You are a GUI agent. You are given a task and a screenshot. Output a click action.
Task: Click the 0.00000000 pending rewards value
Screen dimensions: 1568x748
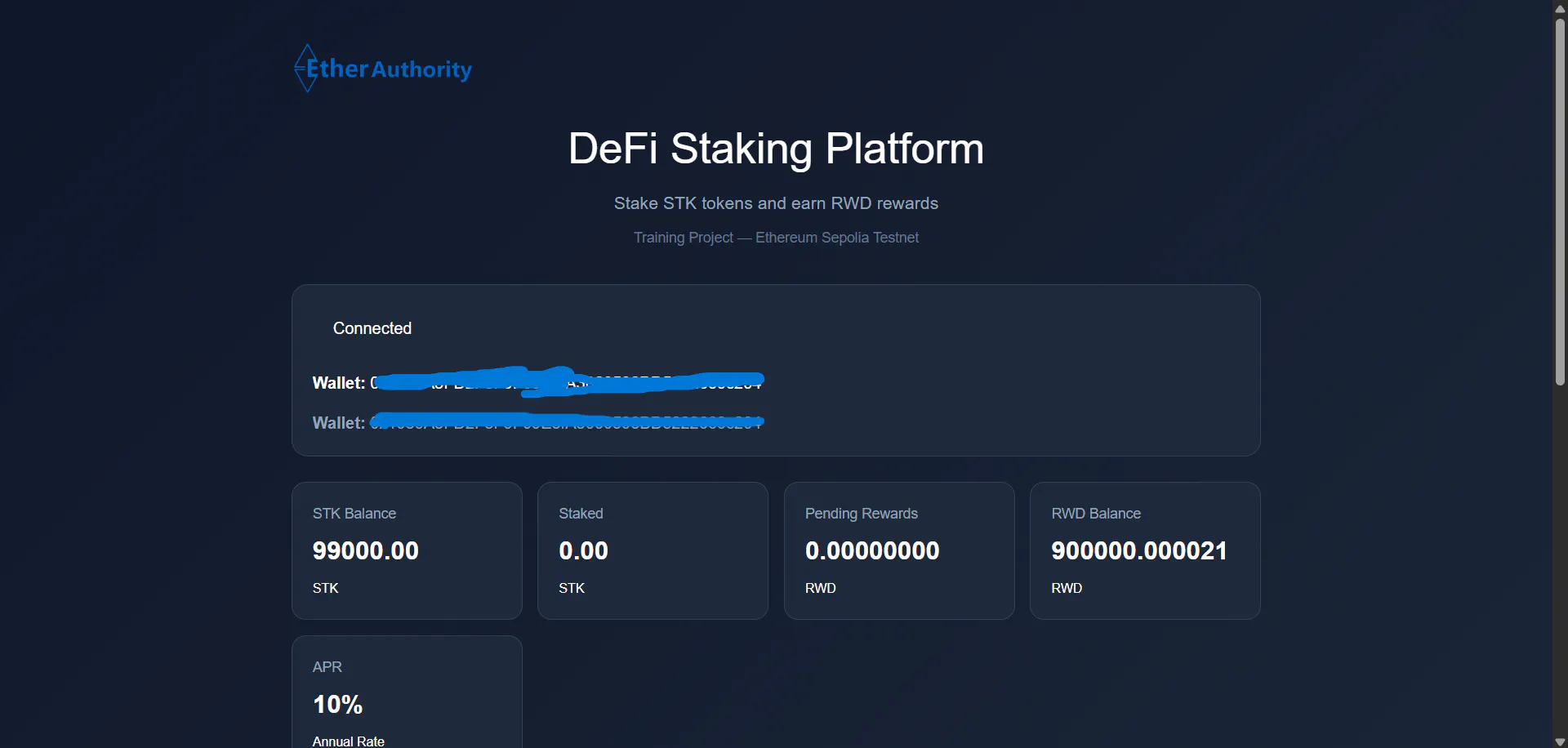[872, 550]
